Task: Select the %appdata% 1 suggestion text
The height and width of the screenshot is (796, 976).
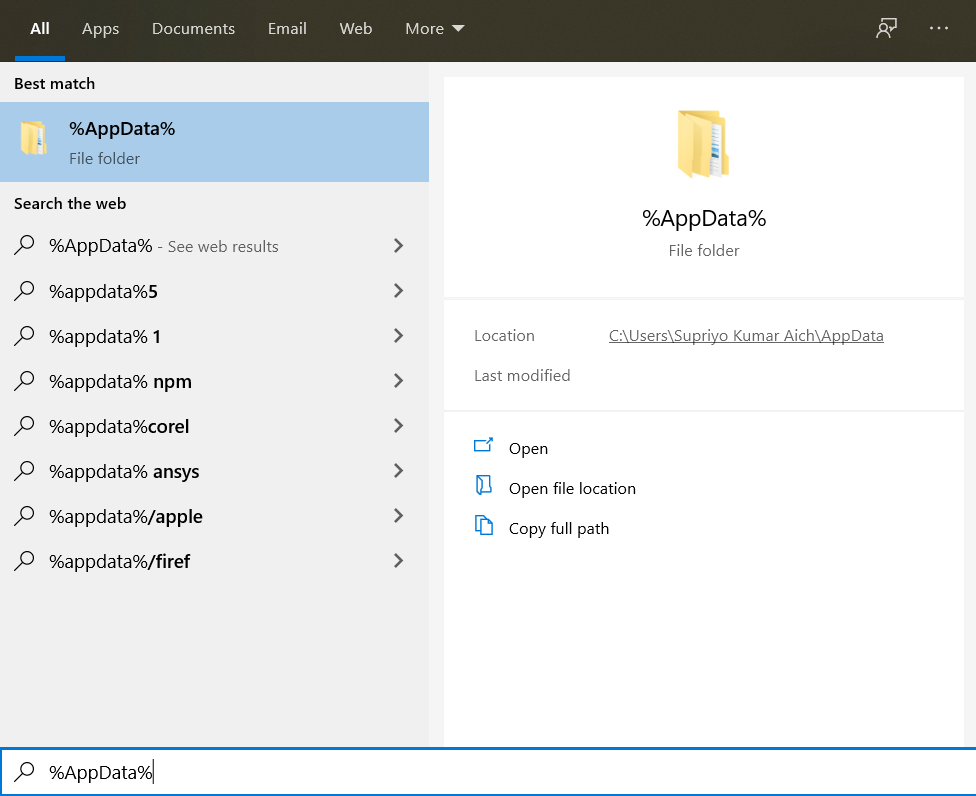Action: coord(105,337)
